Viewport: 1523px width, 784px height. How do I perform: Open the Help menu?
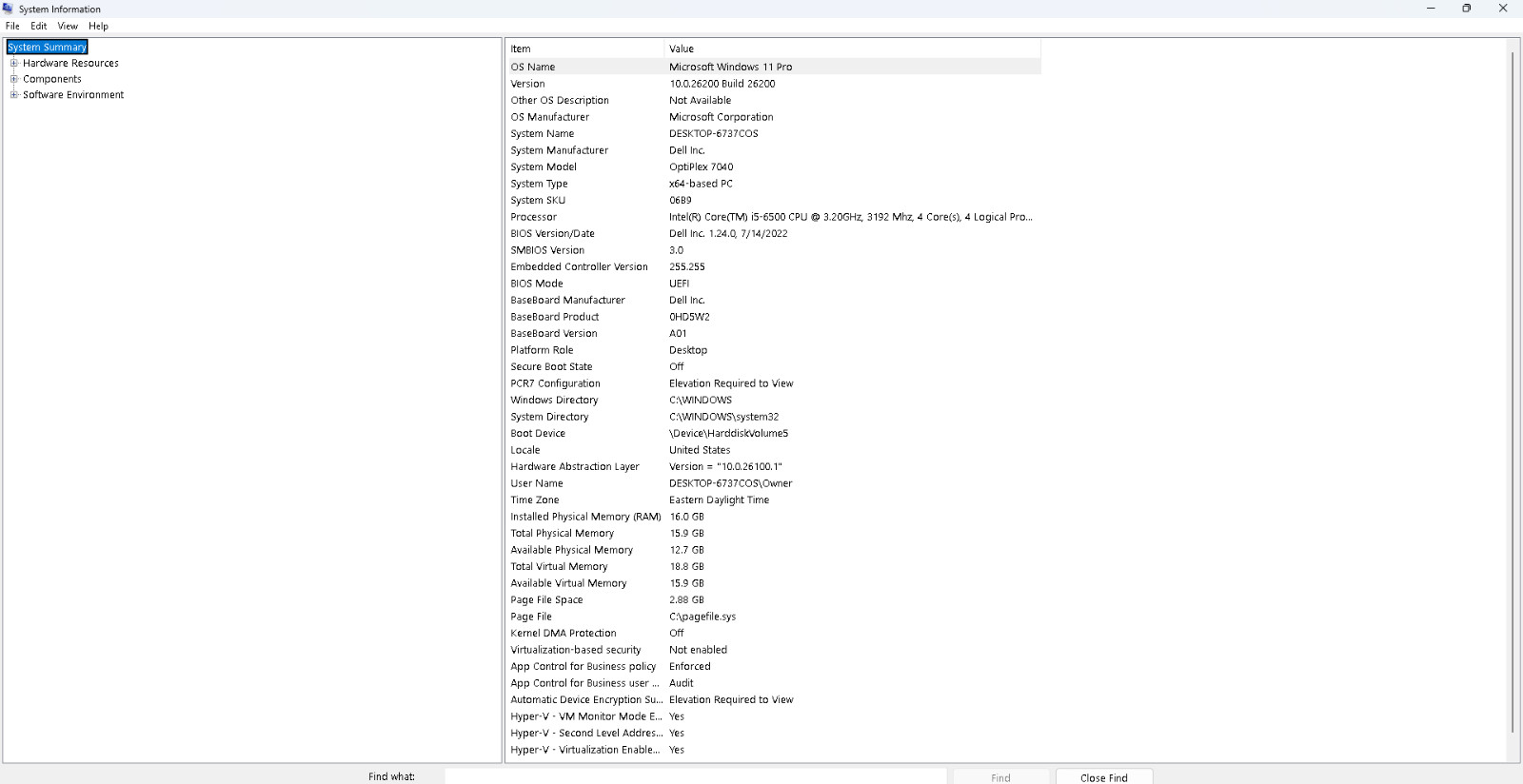tap(99, 26)
